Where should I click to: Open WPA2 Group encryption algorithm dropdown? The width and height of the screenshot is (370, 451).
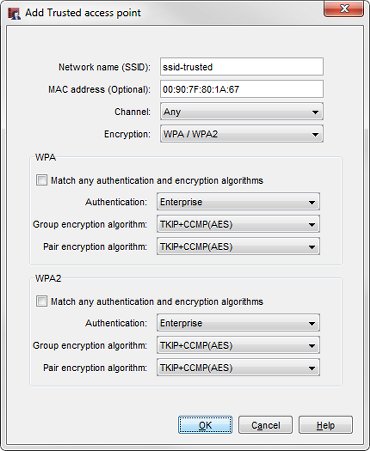point(238,345)
